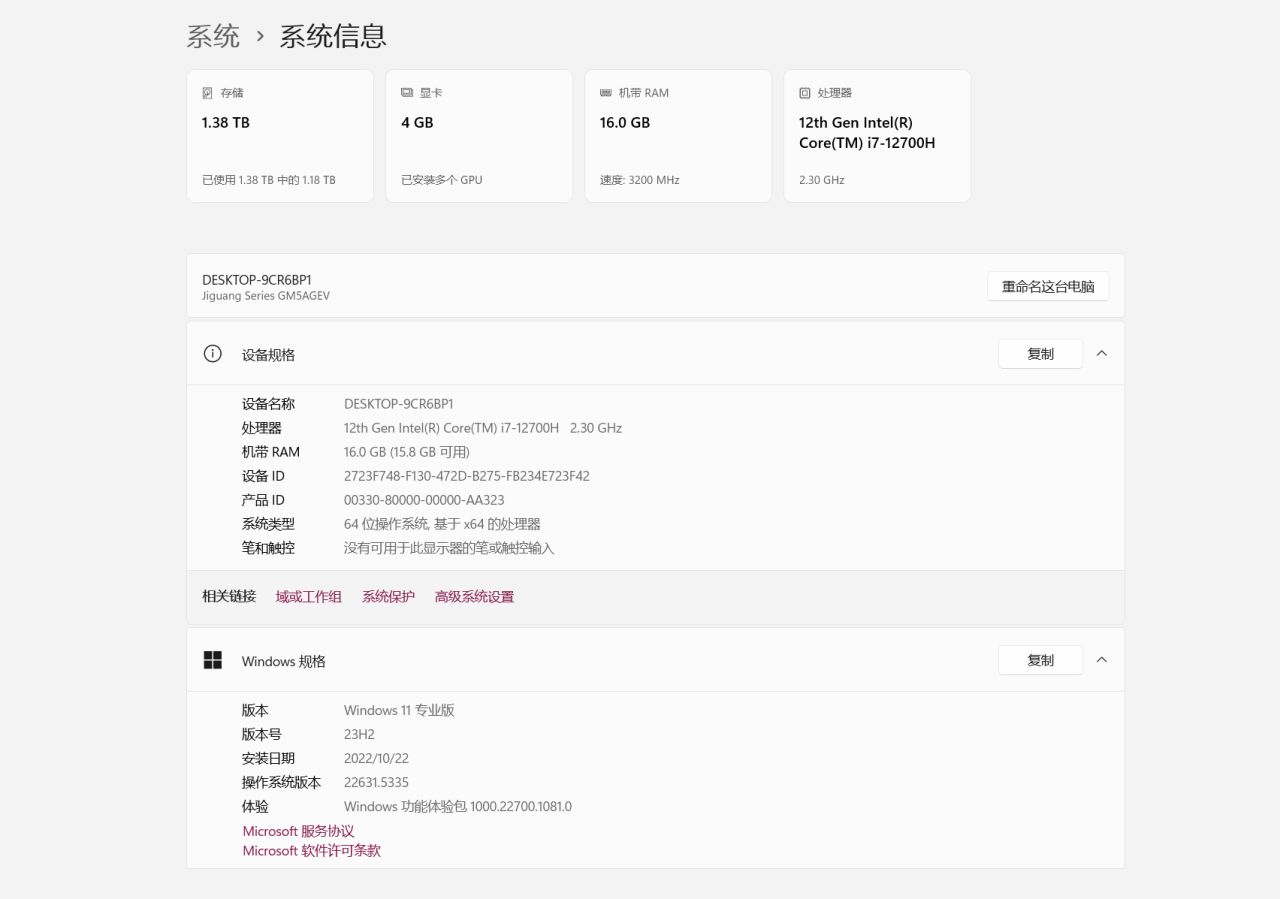Screen dimensions: 1280x899
Task: Open Microsoft 服务协议 link
Action: click(298, 831)
